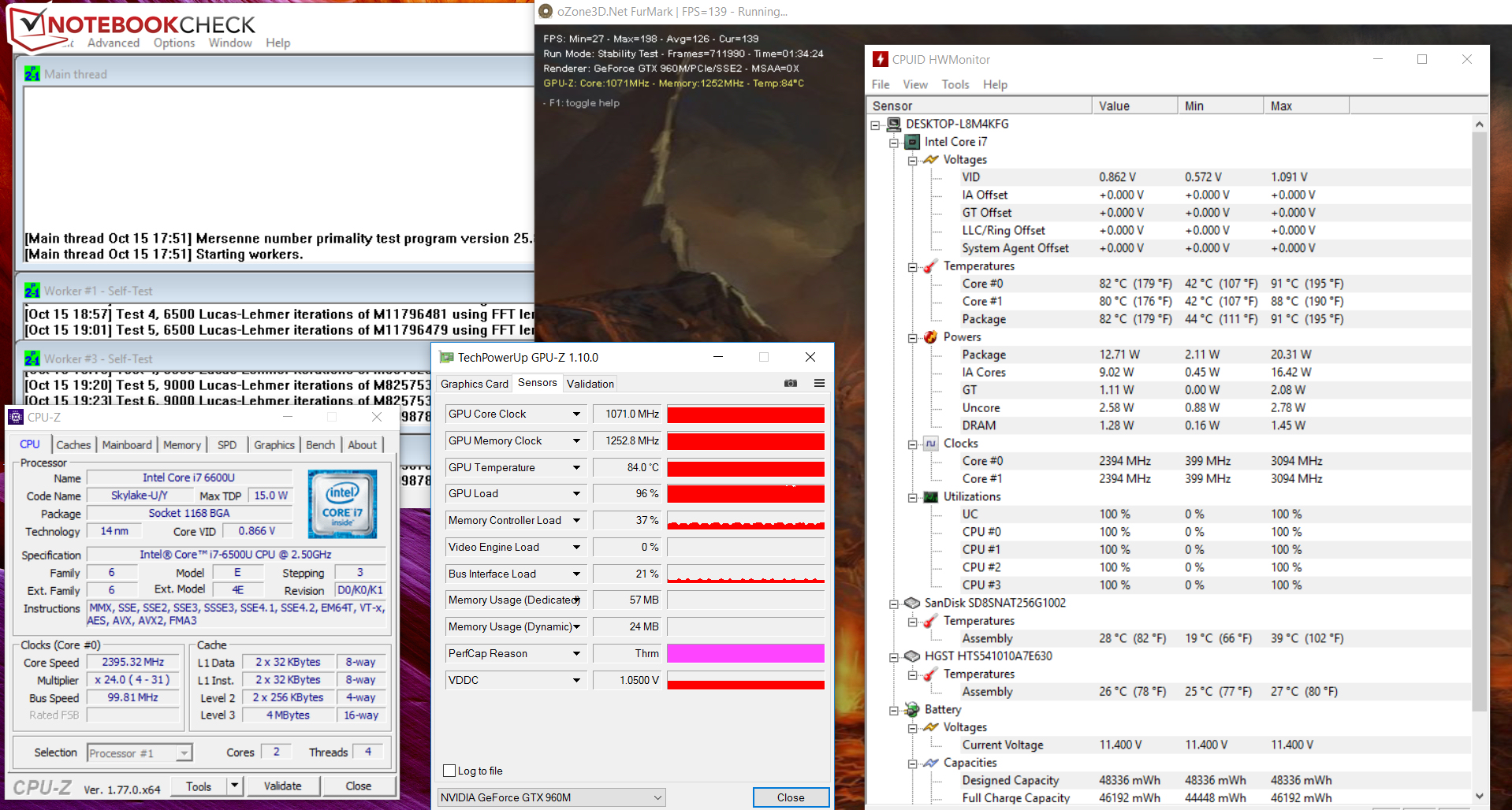This screenshot has width=1512, height=810.
Task: Click the HWMonitor scrollbar up arrow
Action: click(x=1480, y=124)
